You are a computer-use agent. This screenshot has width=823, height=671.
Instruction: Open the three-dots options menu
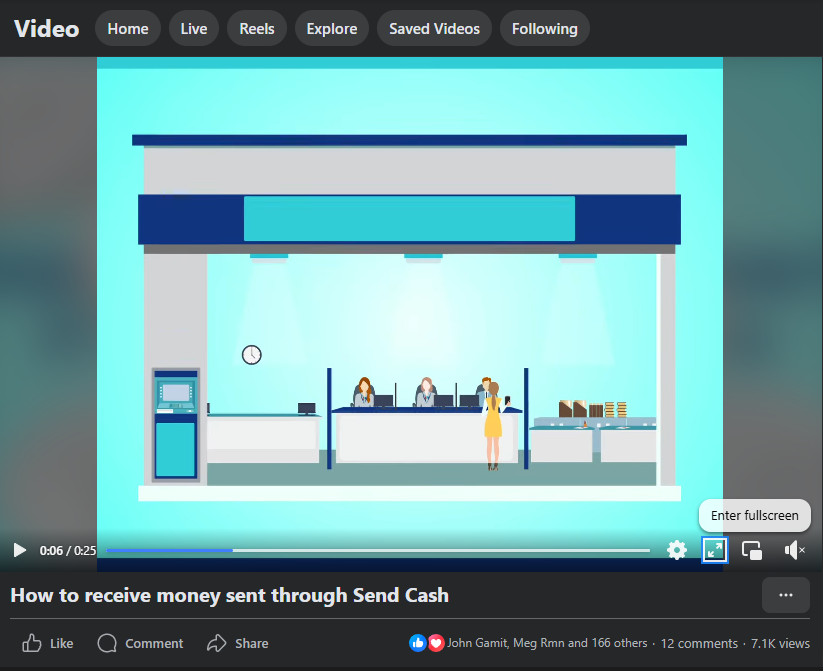pyautogui.click(x=786, y=595)
